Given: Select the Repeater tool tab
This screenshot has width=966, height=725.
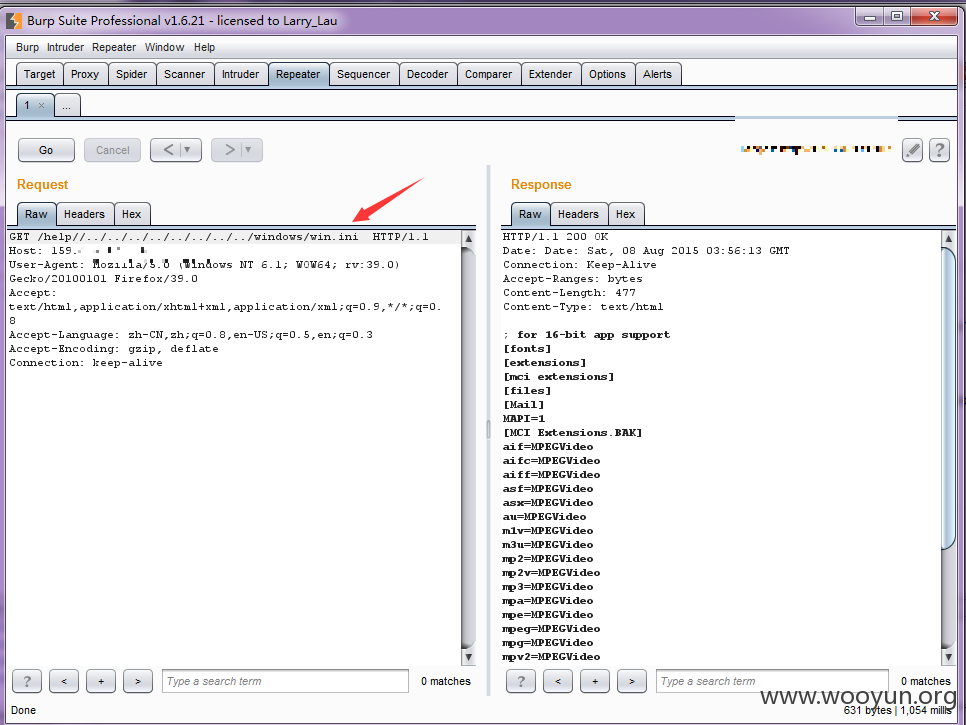Looking at the screenshot, I should click(298, 74).
